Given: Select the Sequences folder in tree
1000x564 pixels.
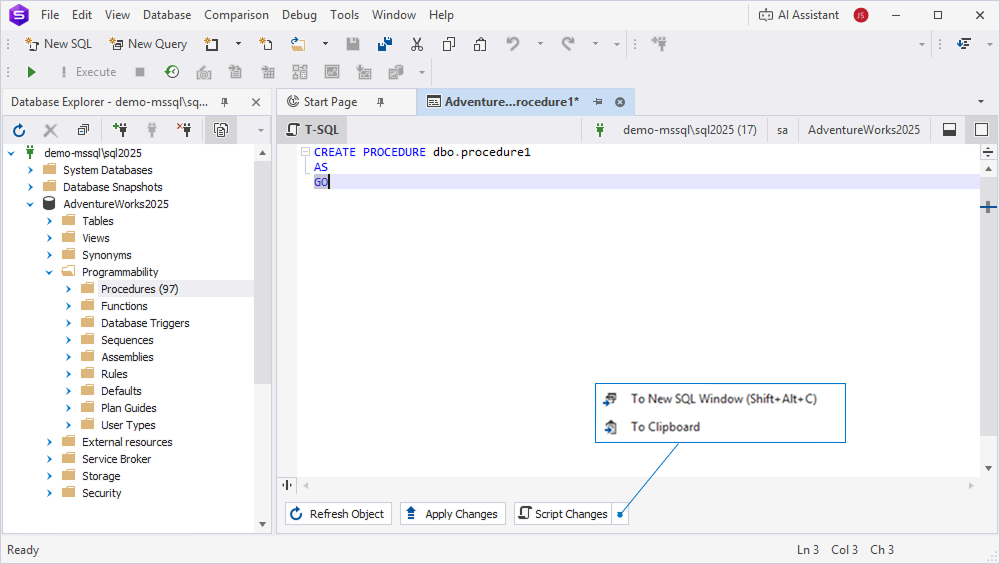Looking at the screenshot, I should coord(127,340).
